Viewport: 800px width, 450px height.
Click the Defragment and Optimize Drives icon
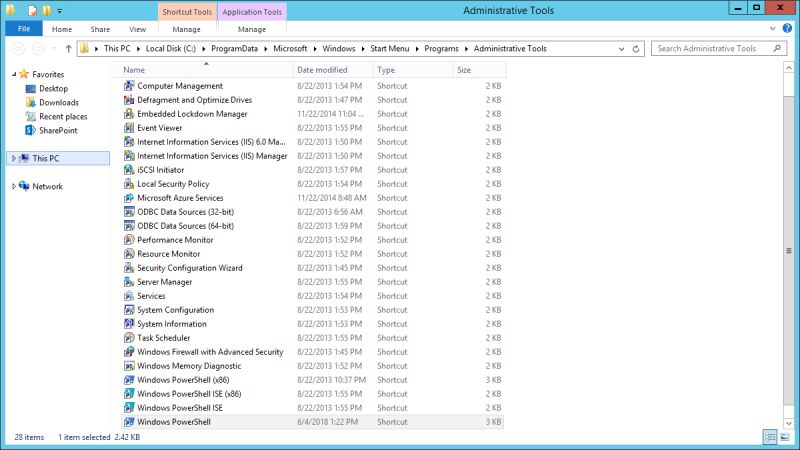pyautogui.click(x=129, y=100)
